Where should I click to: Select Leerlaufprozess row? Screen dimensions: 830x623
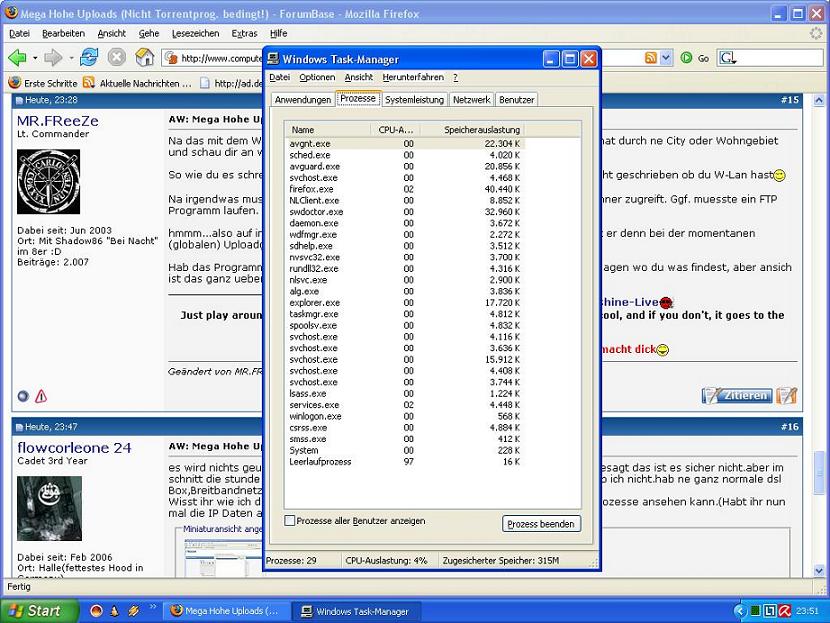(405, 462)
